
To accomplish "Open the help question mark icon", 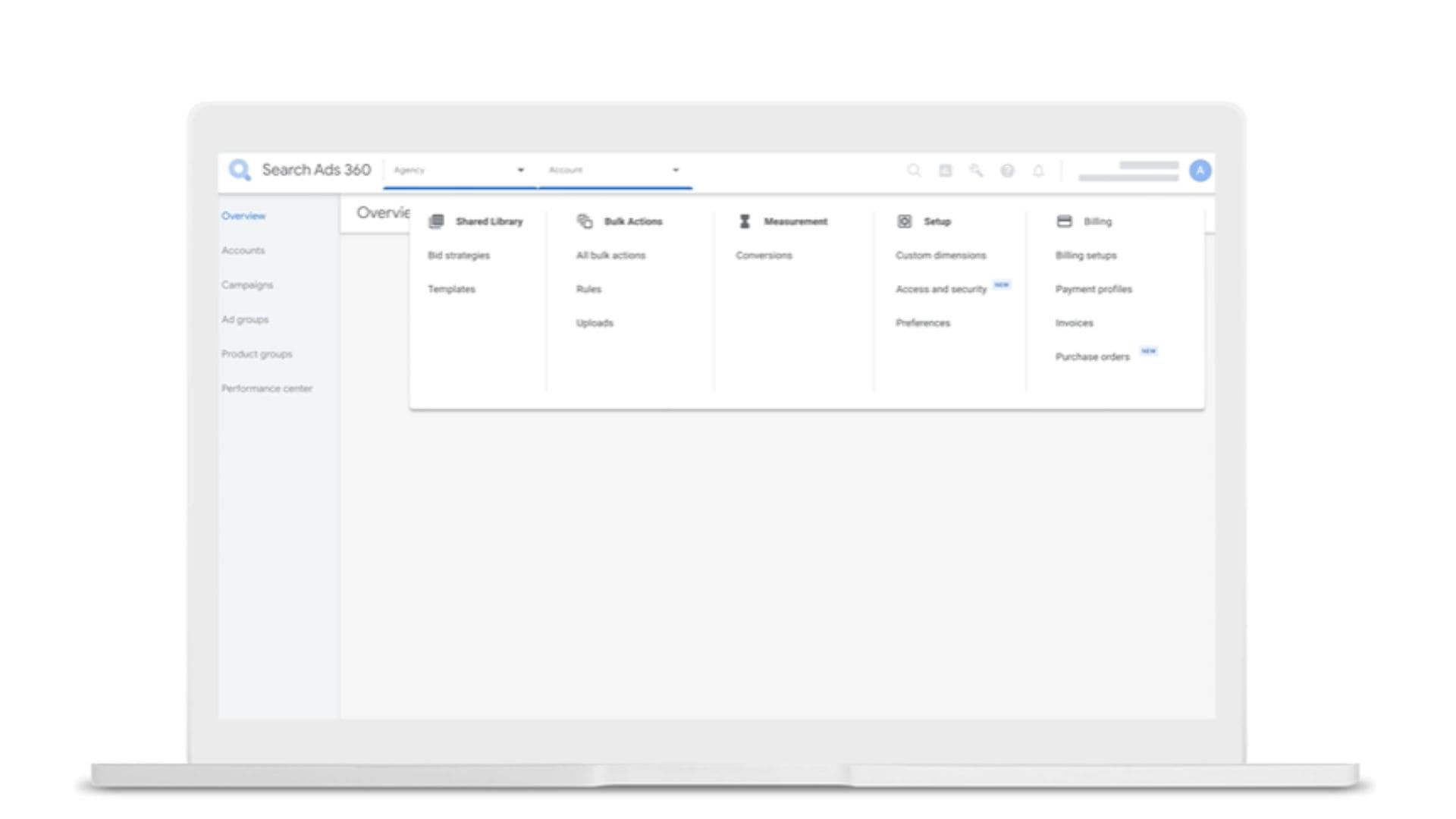I will pos(1007,171).
